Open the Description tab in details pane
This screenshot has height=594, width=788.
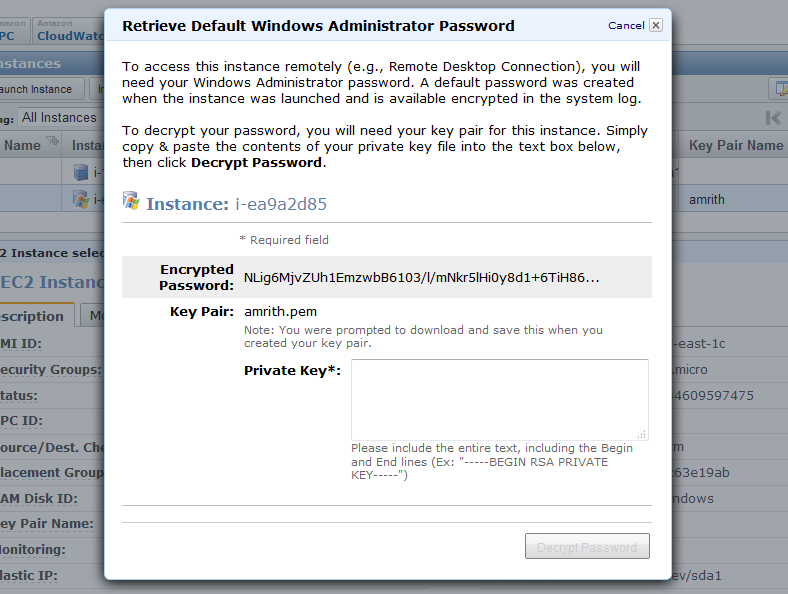[x=36, y=316]
